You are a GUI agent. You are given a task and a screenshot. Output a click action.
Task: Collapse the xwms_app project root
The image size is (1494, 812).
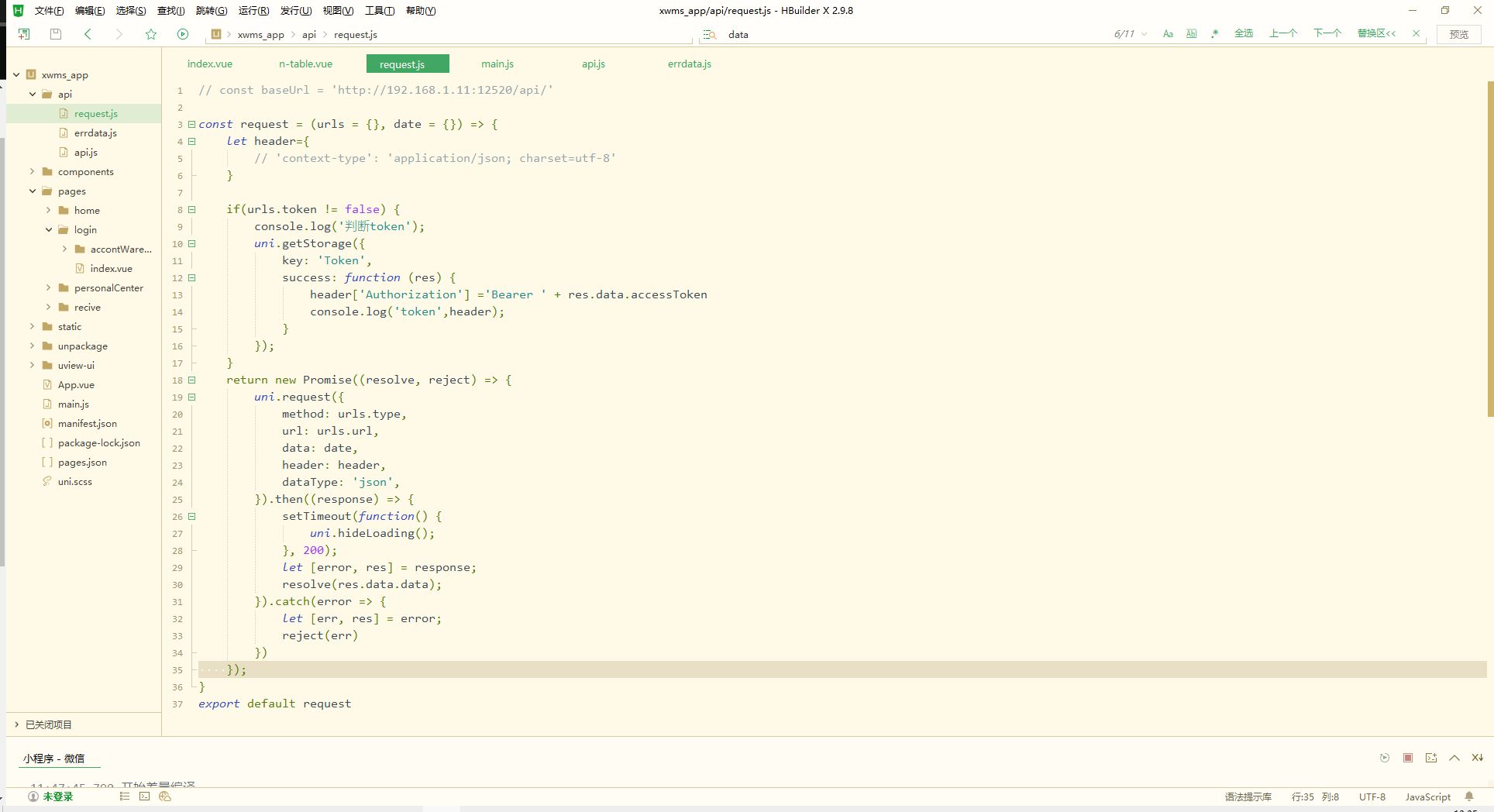16,74
